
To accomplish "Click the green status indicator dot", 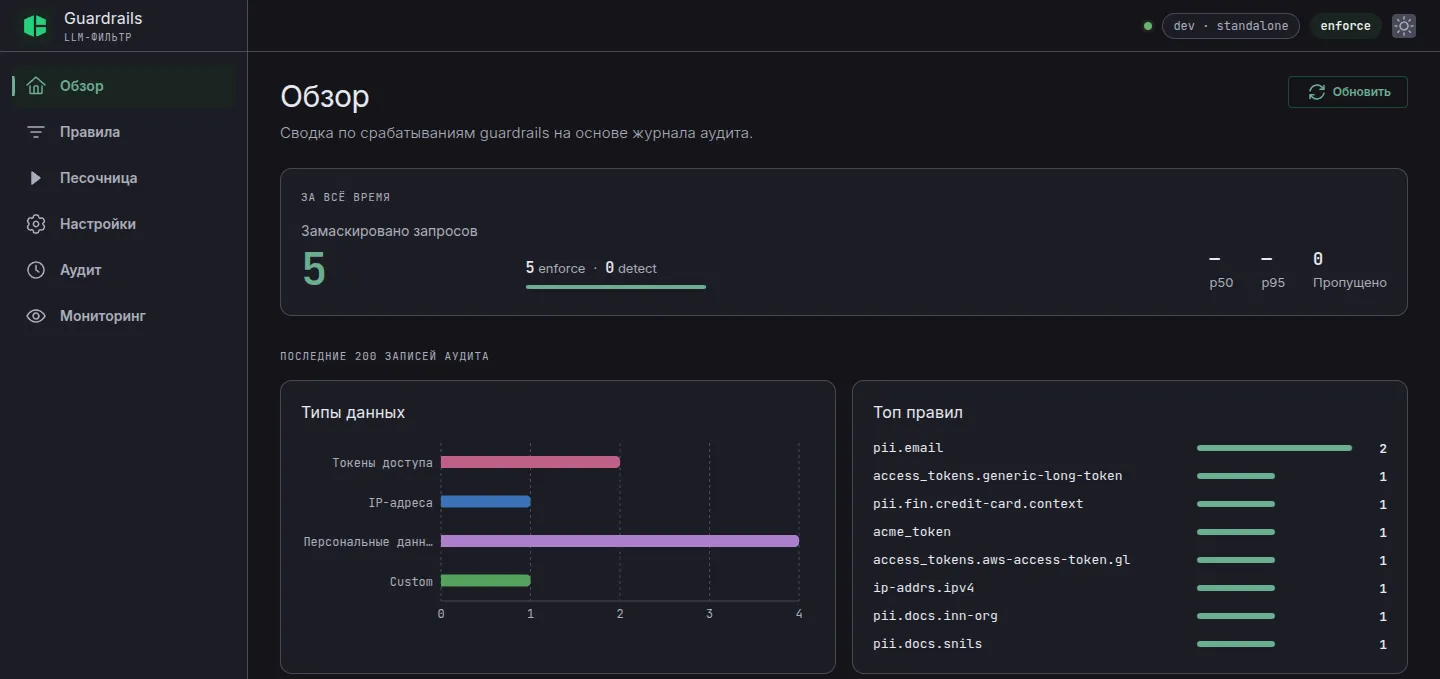I will point(1148,26).
